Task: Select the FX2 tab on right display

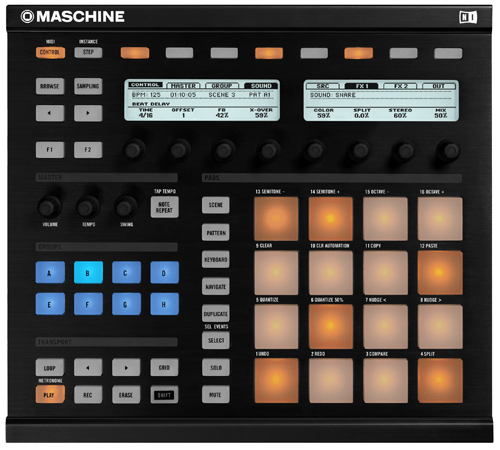Action: 400,86
